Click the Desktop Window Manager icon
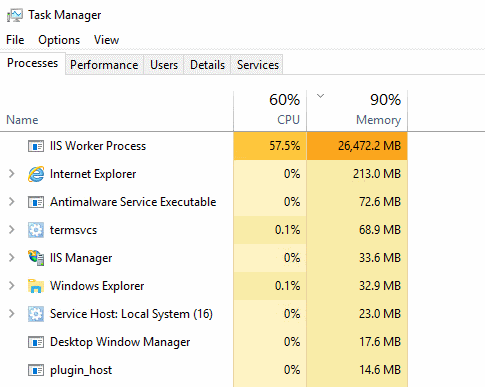The image size is (485, 387). coord(36,342)
